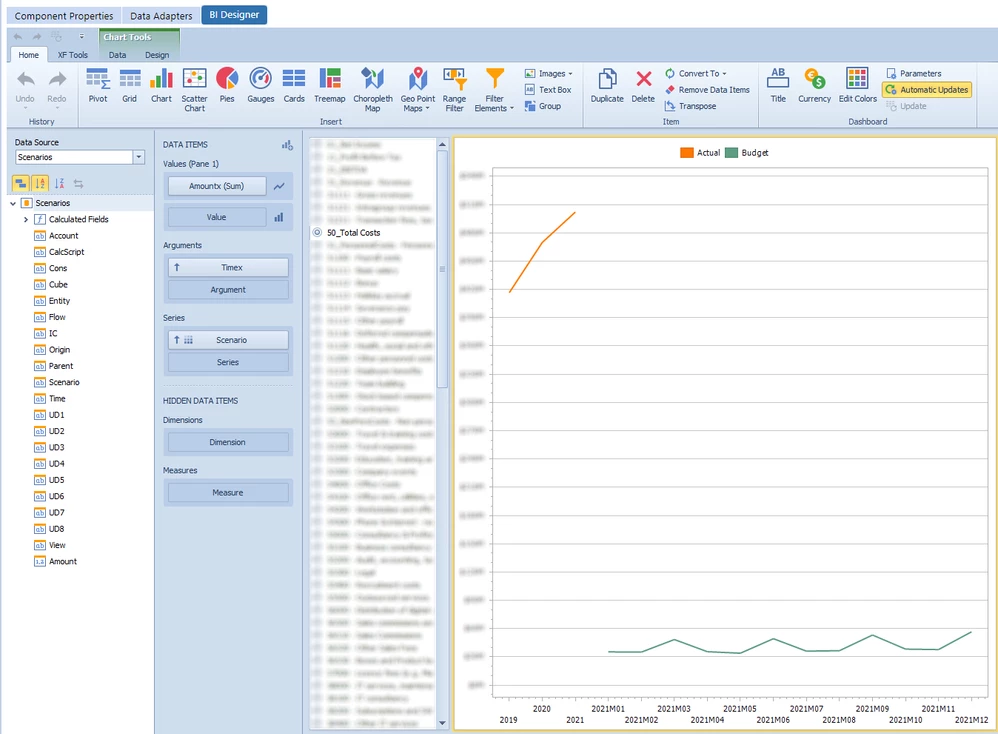This screenshot has width=998, height=734.
Task: Open the Data Source dropdown
Action: [138, 157]
